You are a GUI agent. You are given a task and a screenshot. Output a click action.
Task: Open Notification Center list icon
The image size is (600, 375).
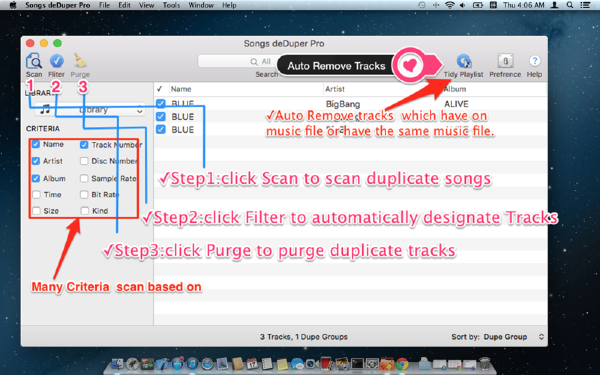585,5
